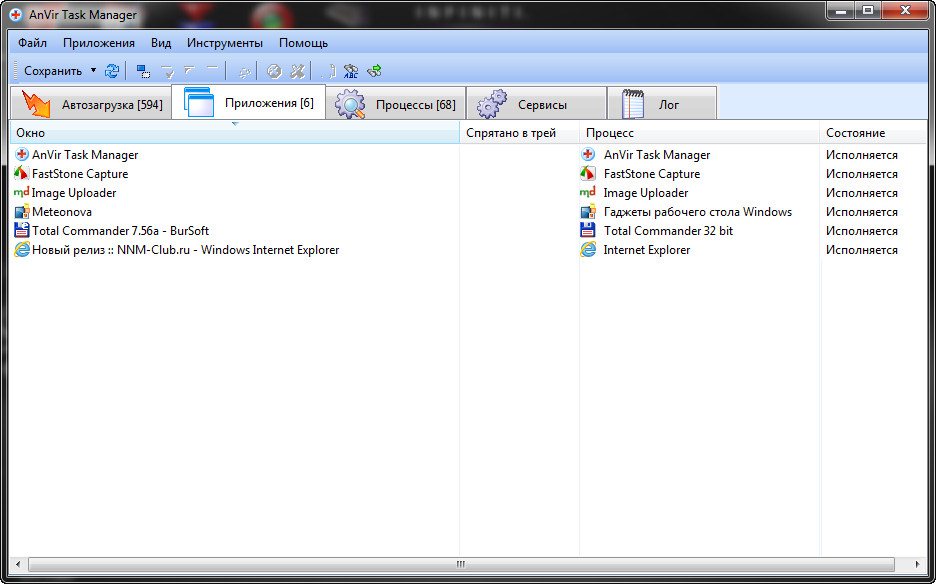Select the Image Uploader window name
Screen dimensions: 936x584
[74, 193]
